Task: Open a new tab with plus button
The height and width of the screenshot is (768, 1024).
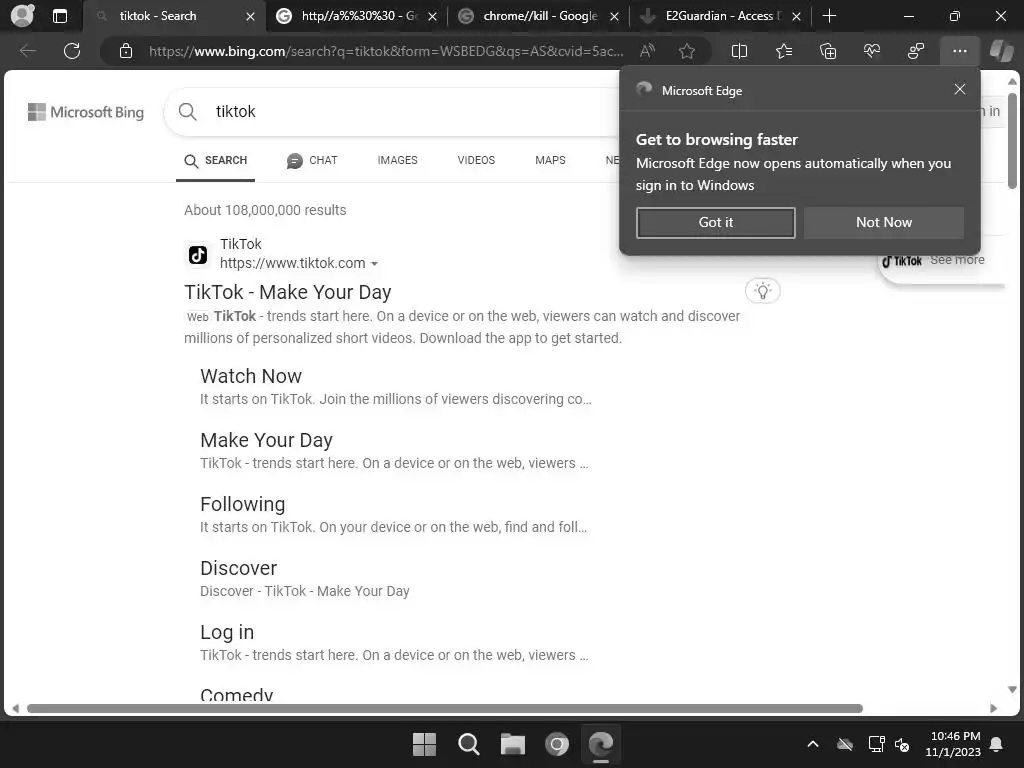Action: 829,16
